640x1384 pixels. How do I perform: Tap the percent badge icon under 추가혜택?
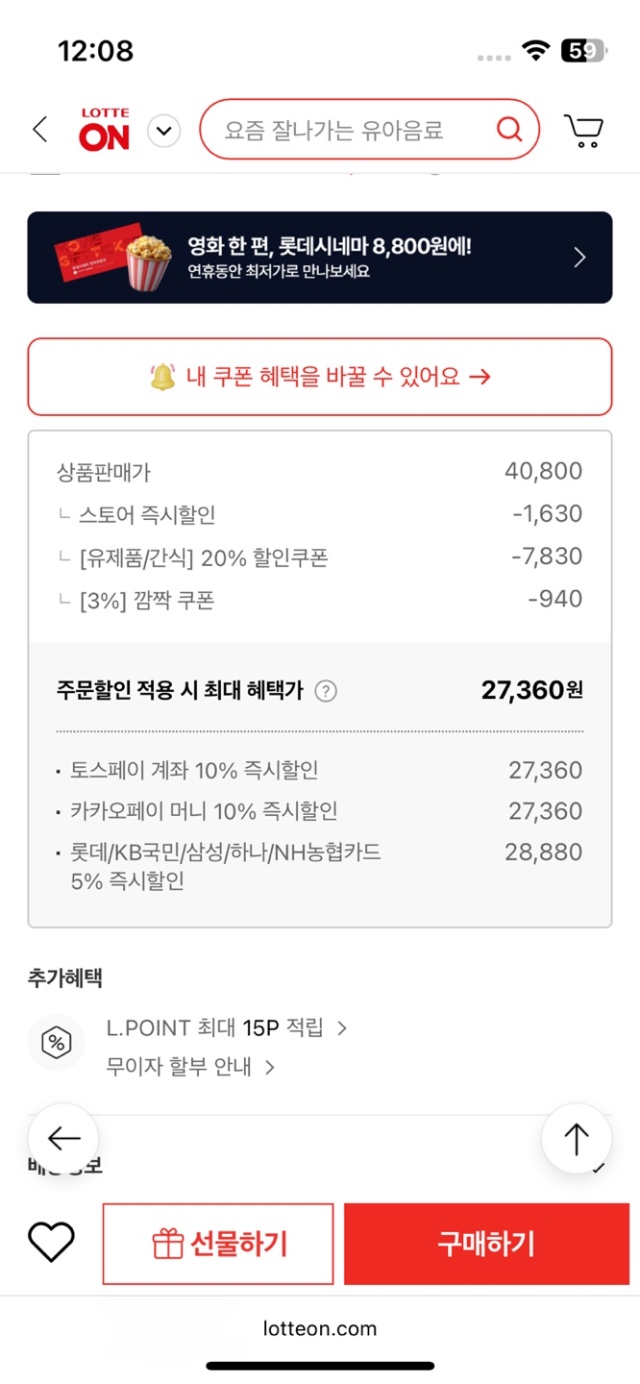[56, 1043]
